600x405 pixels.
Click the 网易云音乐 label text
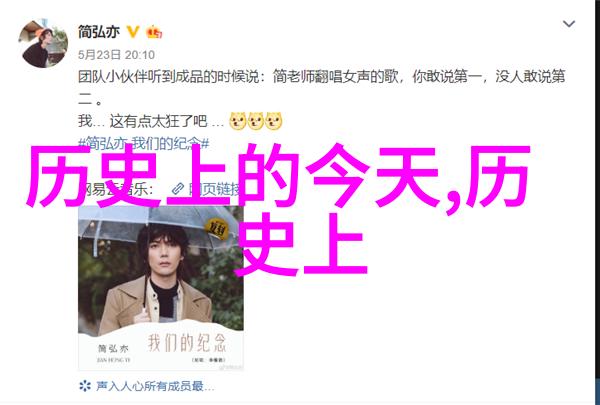[116, 189]
